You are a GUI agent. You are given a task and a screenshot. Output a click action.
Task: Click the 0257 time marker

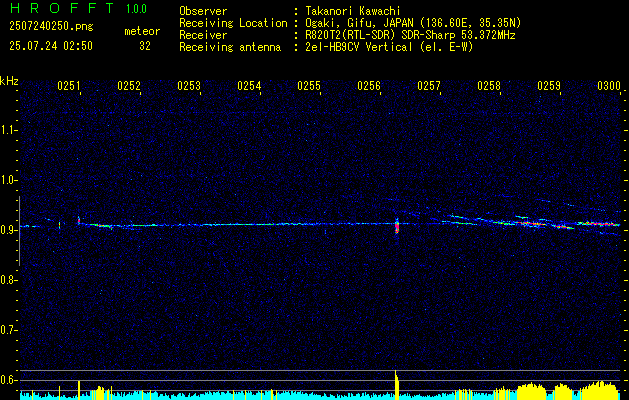pyautogui.click(x=429, y=86)
